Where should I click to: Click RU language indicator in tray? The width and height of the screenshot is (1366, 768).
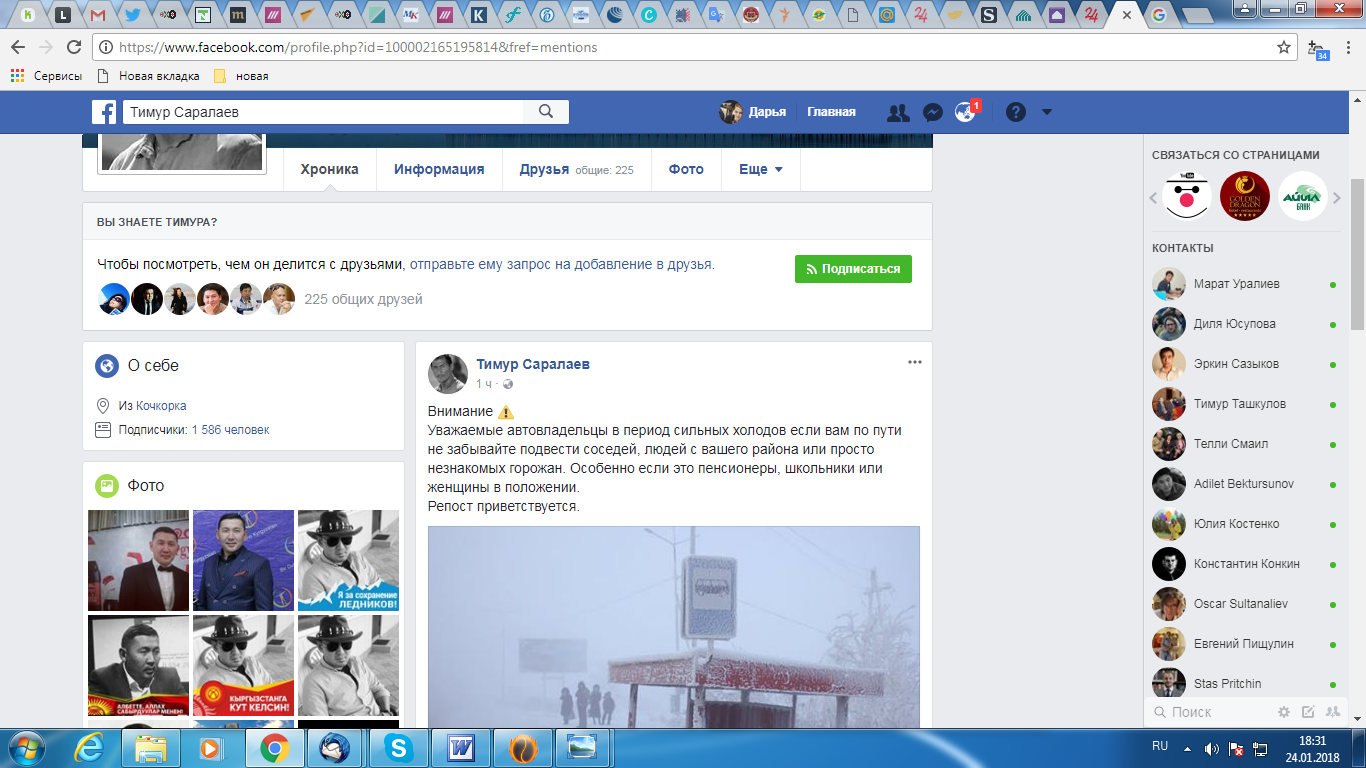point(1160,746)
